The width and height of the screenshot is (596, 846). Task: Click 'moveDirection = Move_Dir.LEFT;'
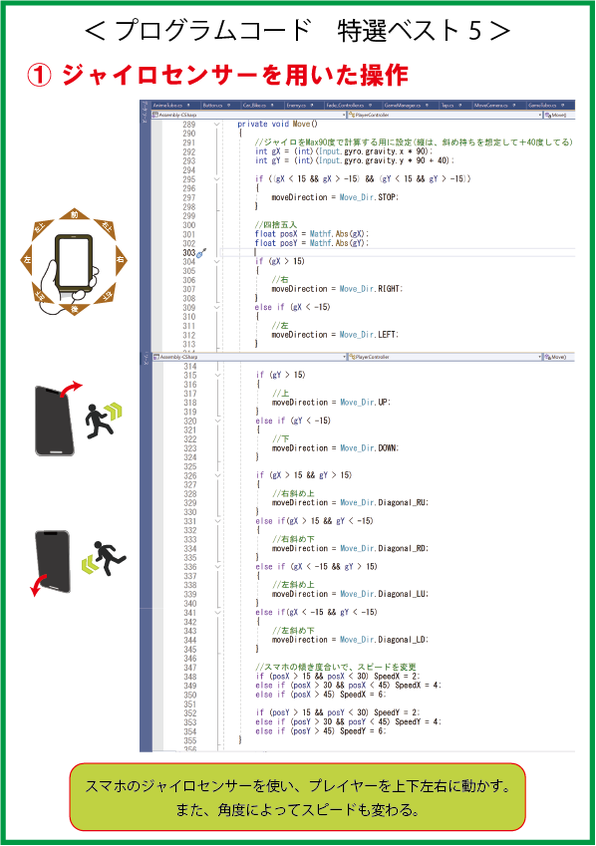click(x=335, y=335)
